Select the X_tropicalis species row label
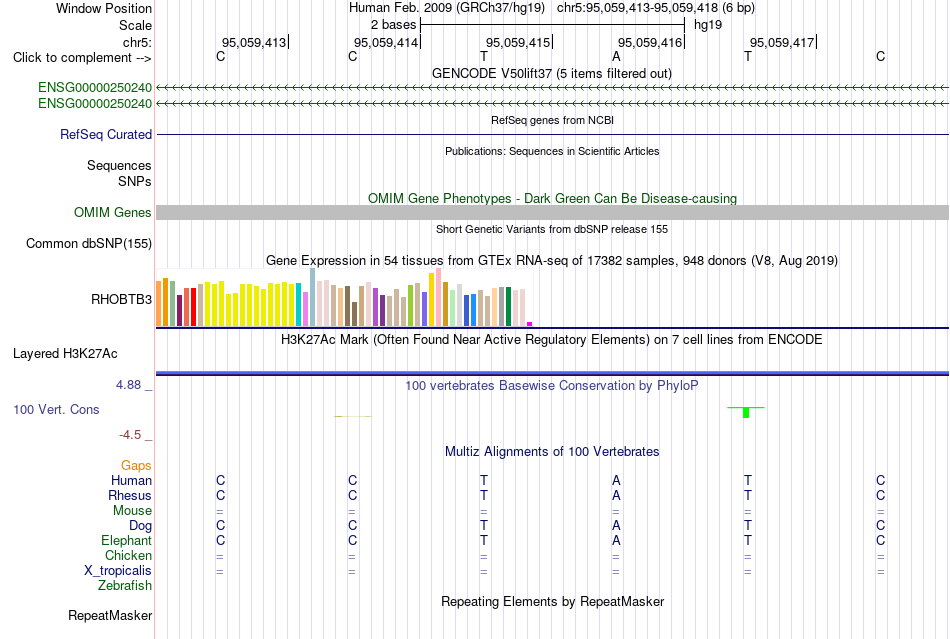This screenshot has width=950, height=639. (118, 571)
